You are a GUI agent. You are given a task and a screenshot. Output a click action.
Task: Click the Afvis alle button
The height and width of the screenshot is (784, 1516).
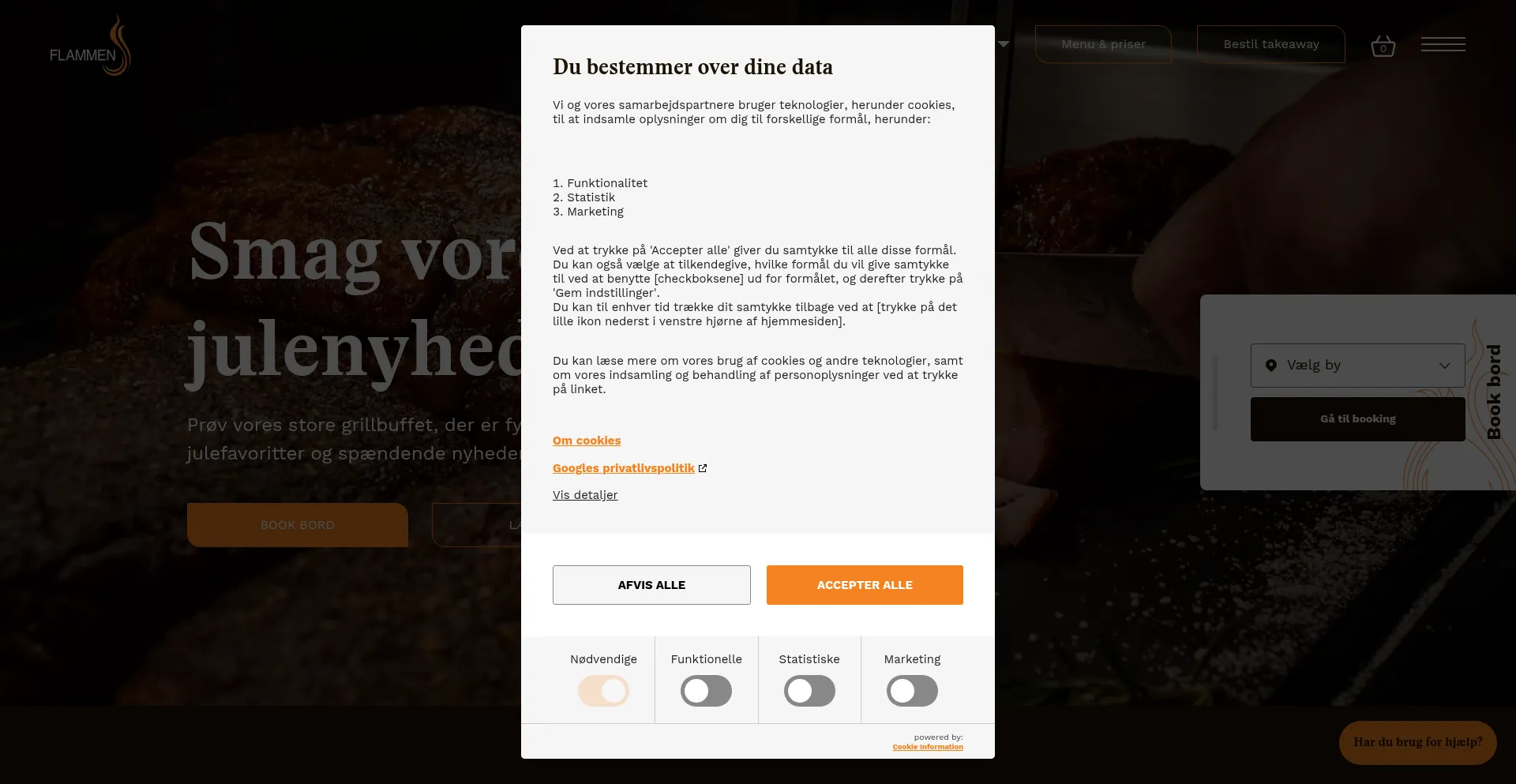tap(651, 585)
